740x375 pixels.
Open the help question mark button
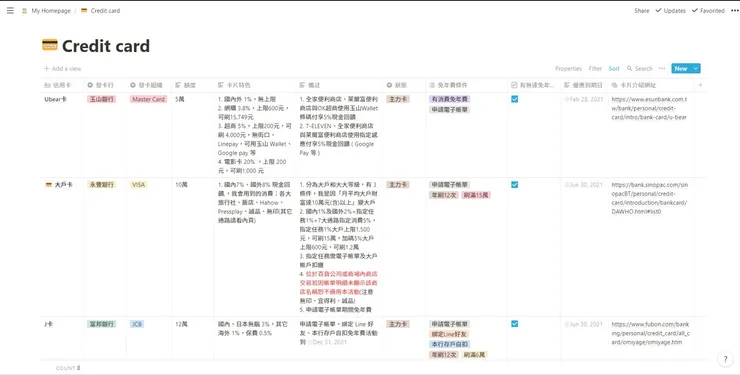tap(725, 359)
